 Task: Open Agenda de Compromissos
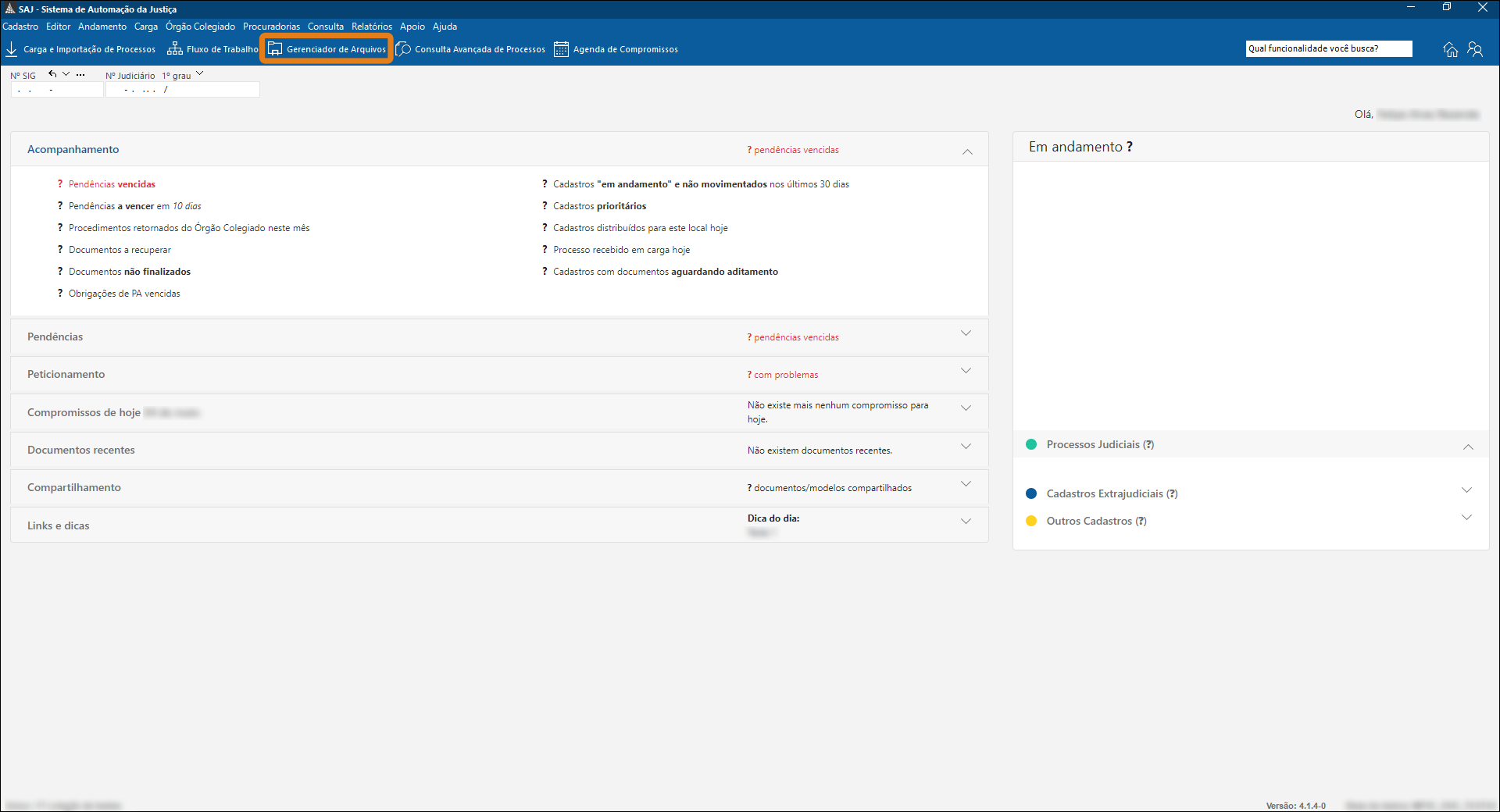point(616,49)
